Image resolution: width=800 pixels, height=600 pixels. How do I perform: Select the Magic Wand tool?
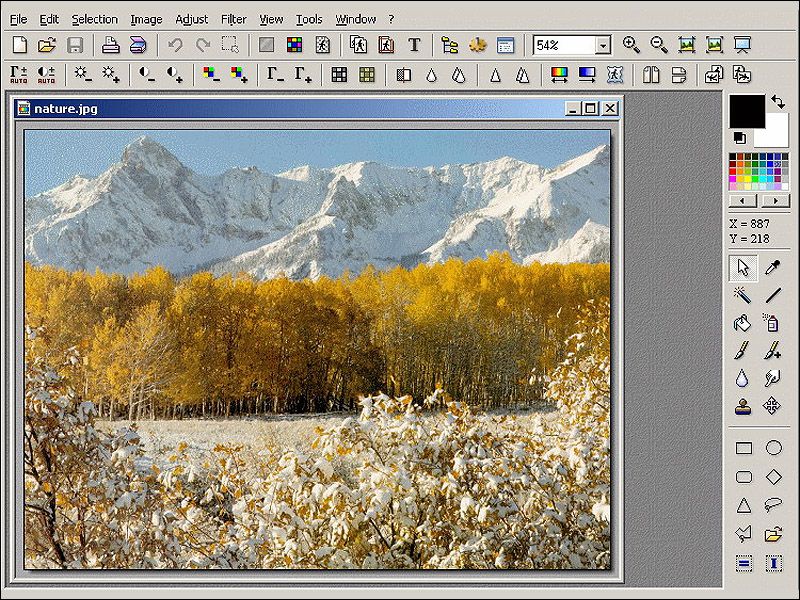point(742,295)
